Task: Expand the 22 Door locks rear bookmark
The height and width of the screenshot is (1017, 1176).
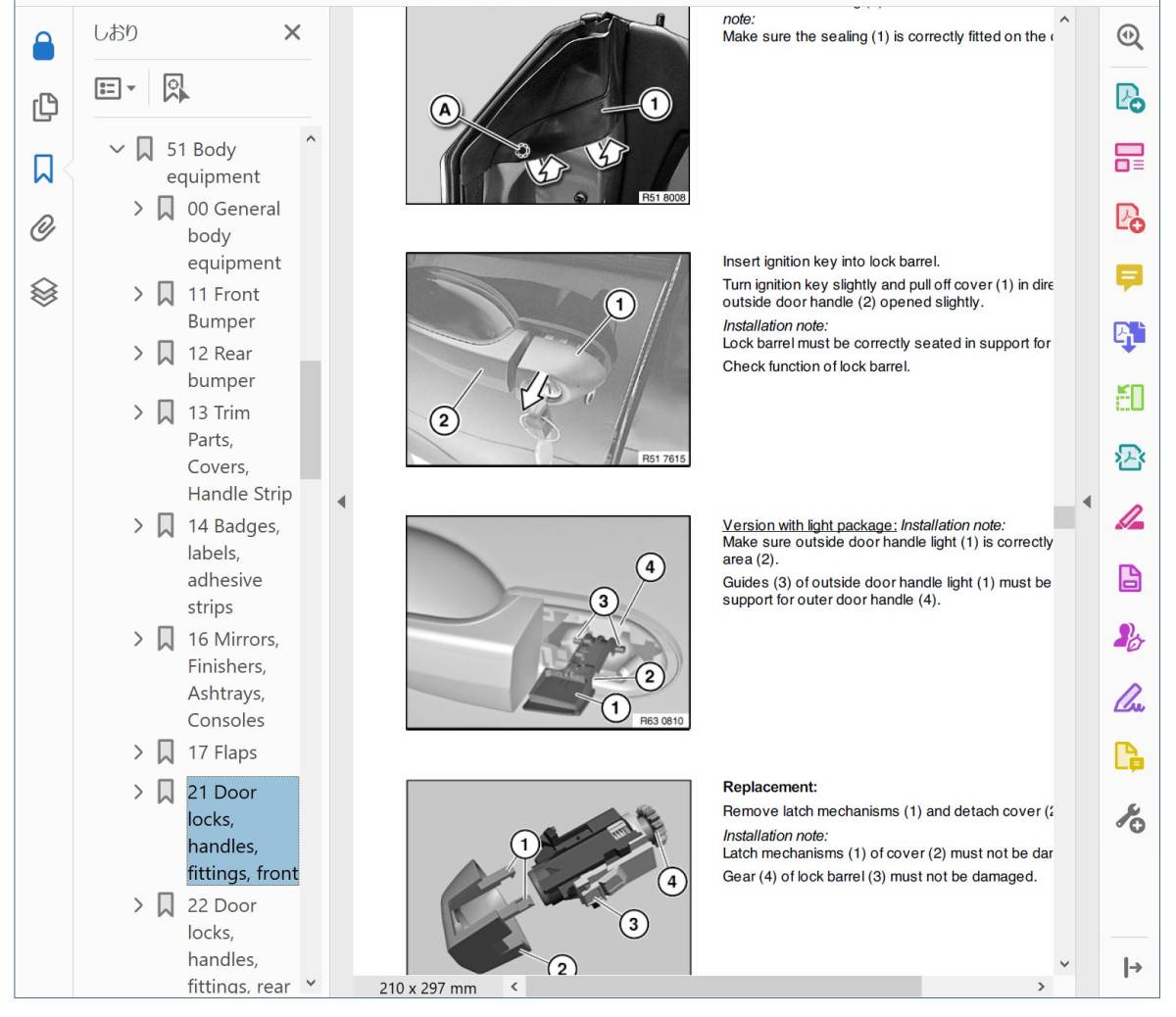Action: 138,905
